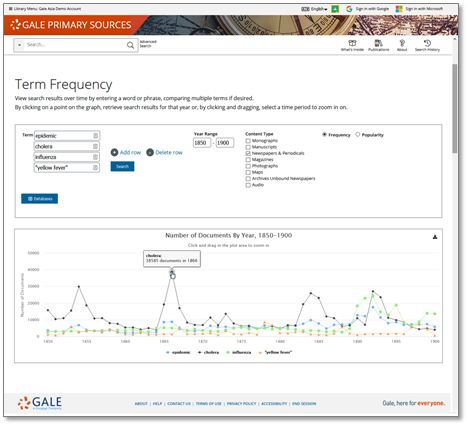Image resolution: width=468 pixels, height=426 pixels.
Task: Click the icon inside the cholera field
Action: pyautogui.click(x=95, y=146)
